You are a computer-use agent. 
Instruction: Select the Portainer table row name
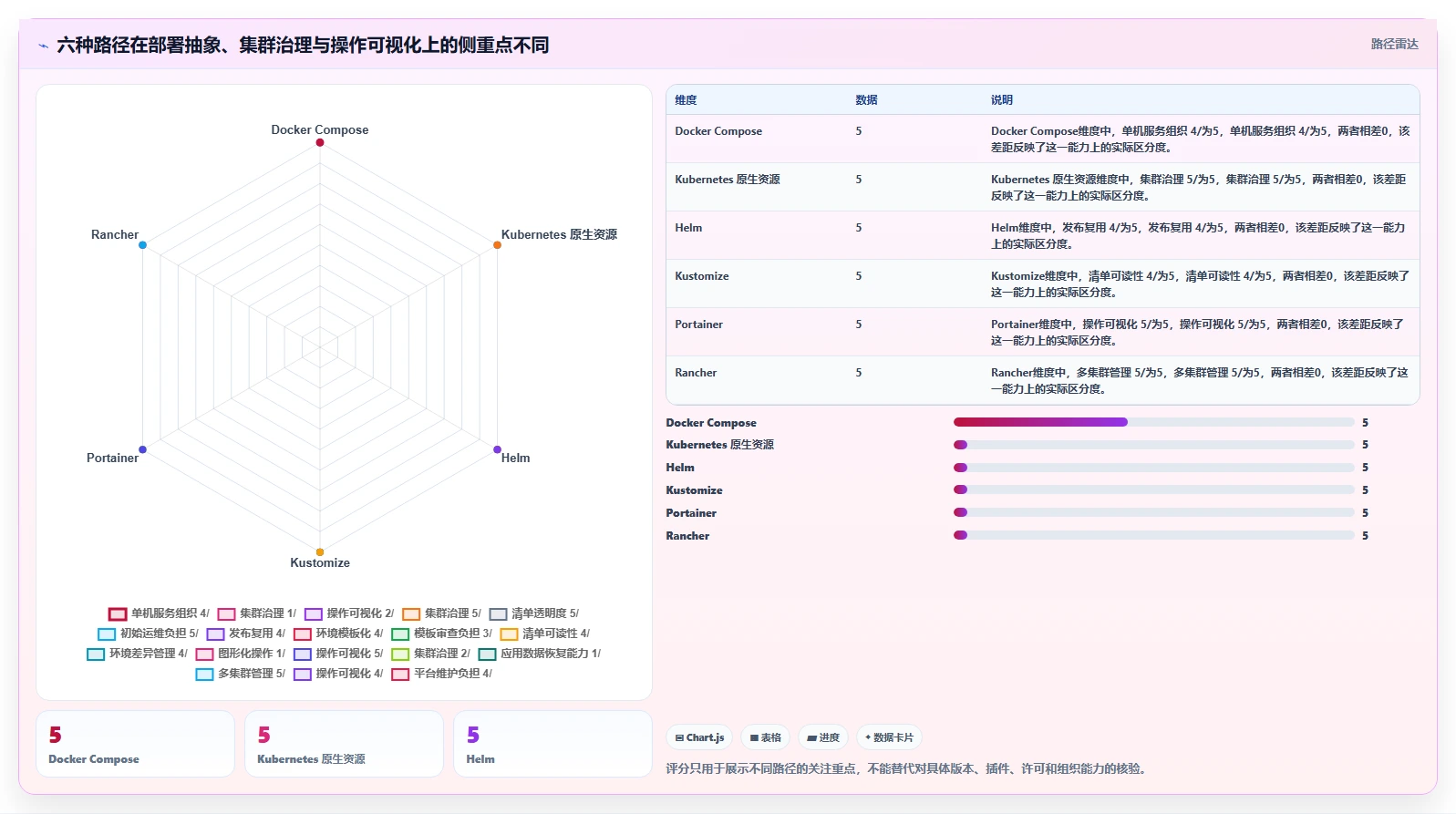[698, 325]
